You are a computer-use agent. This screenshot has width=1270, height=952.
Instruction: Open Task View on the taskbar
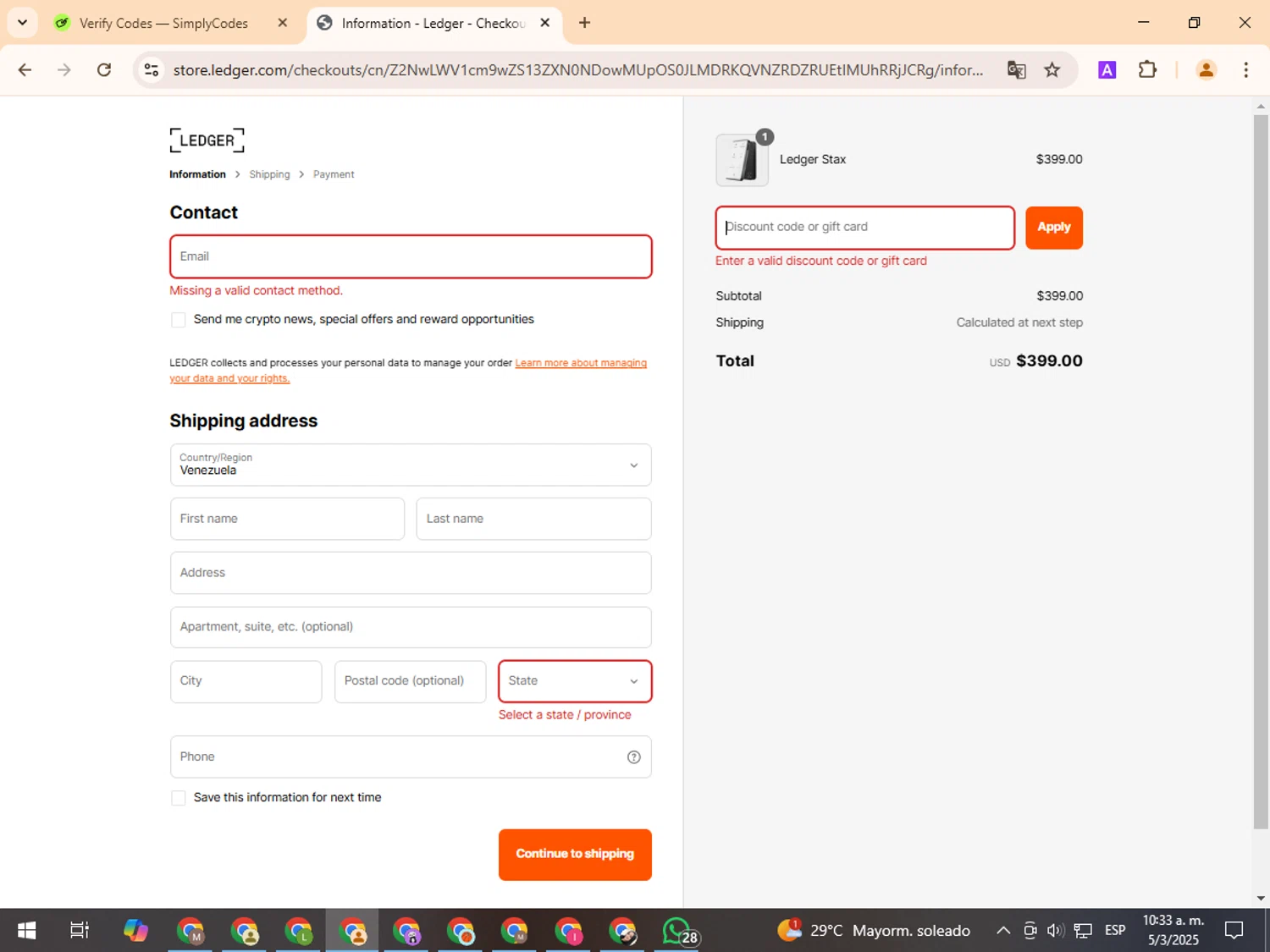(x=80, y=931)
